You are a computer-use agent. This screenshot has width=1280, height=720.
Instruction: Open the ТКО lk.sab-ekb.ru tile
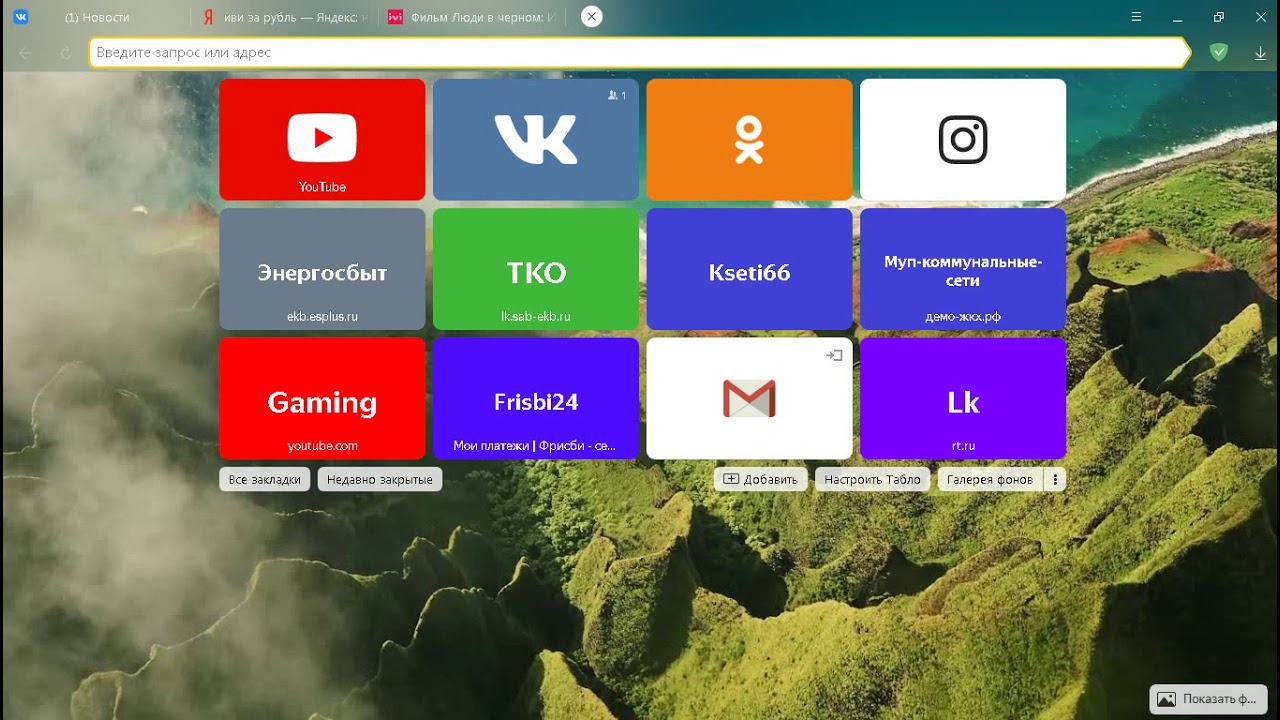tap(536, 269)
